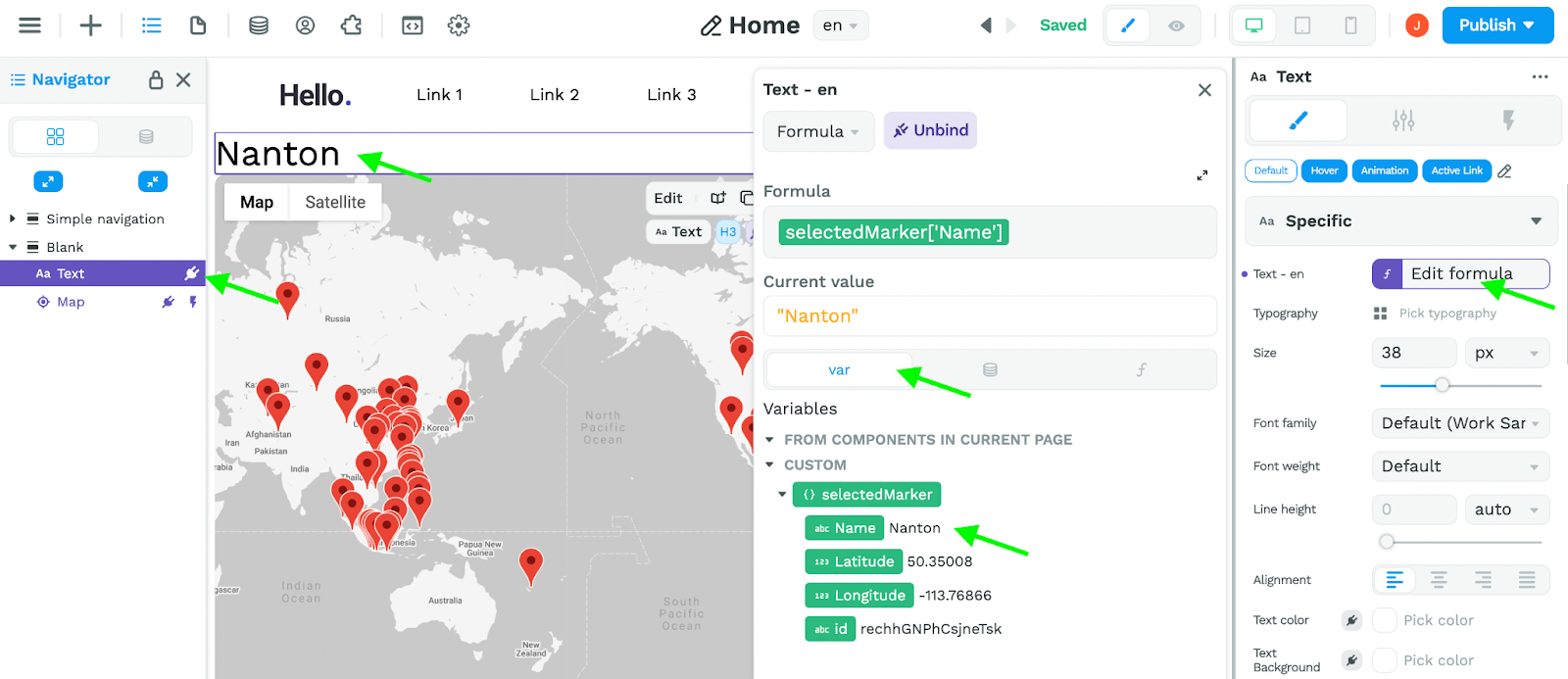
Task: Switch the map to Map view
Action: [x=257, y=202]
